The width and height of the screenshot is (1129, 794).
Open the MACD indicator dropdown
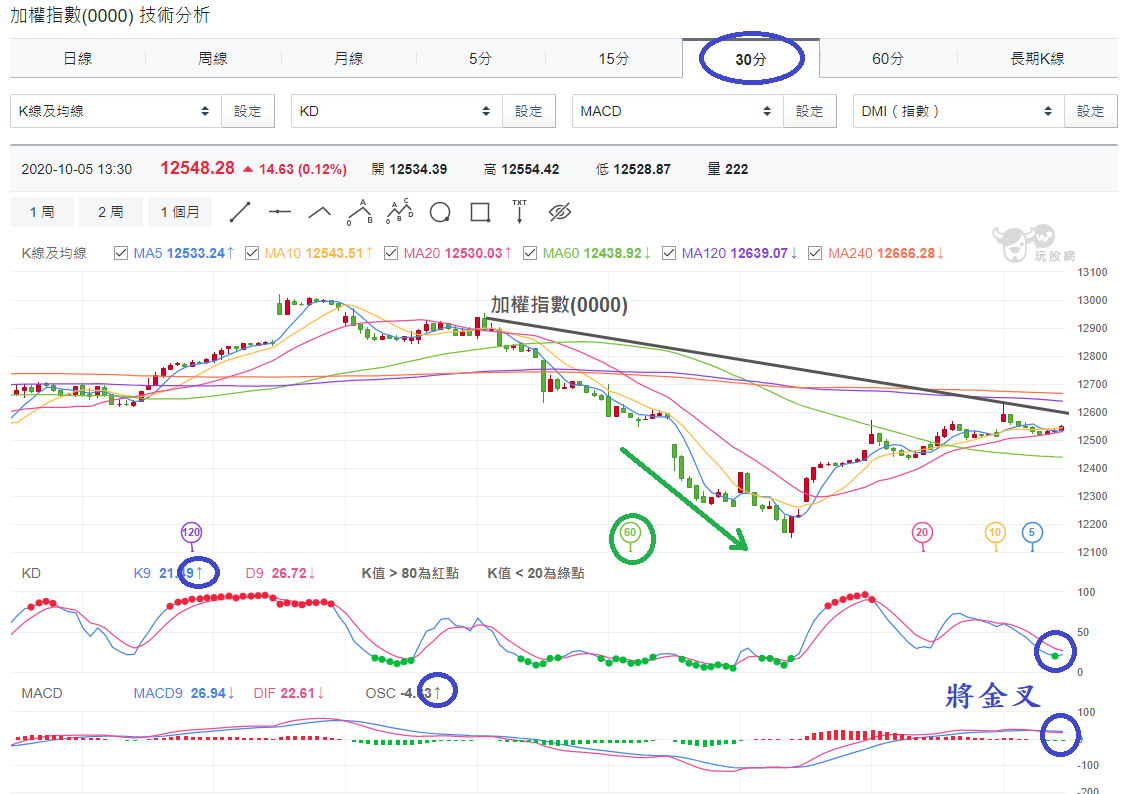(x=677, y=111)
